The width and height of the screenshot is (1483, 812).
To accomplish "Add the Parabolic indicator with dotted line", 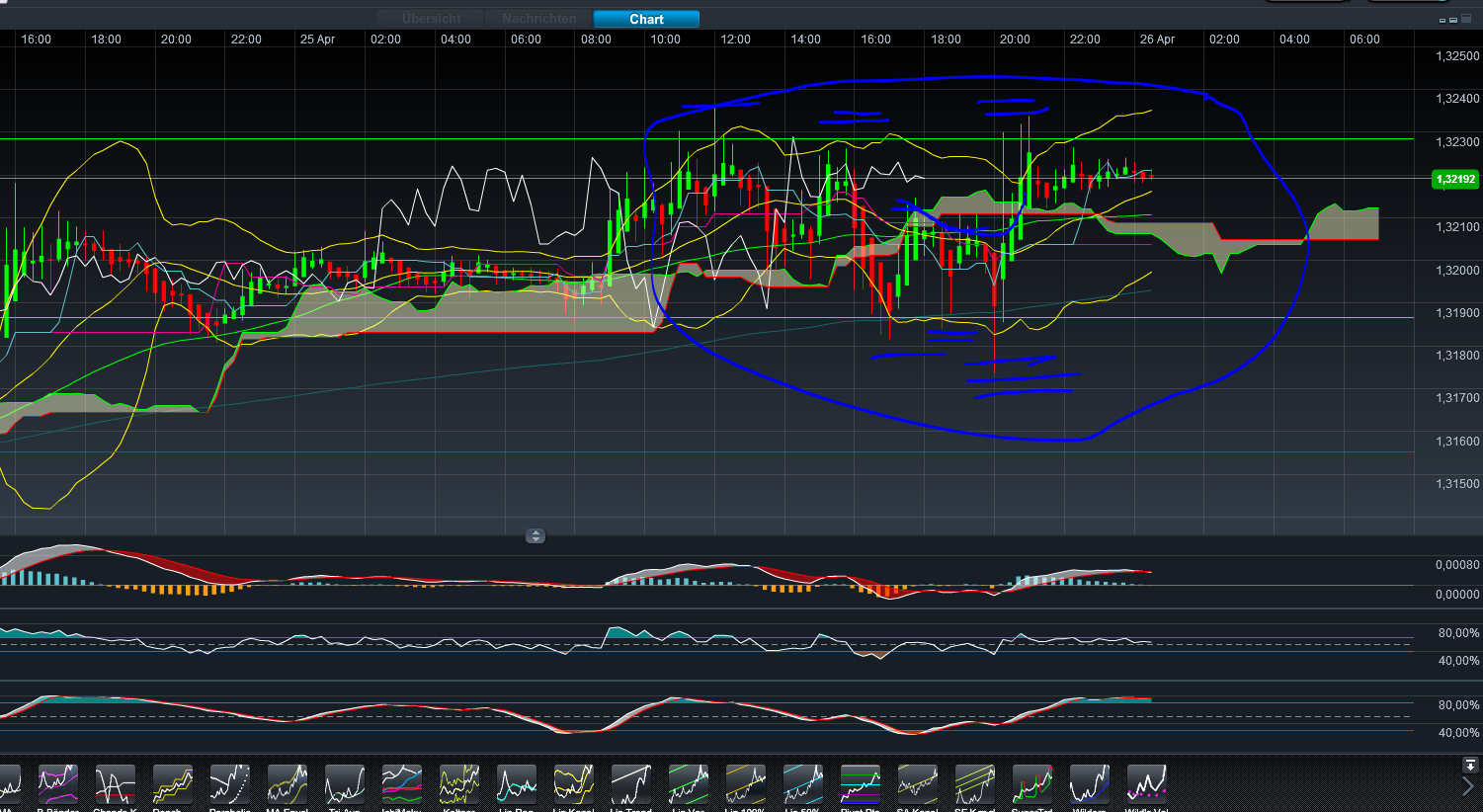I will click(x=229, y=783).
